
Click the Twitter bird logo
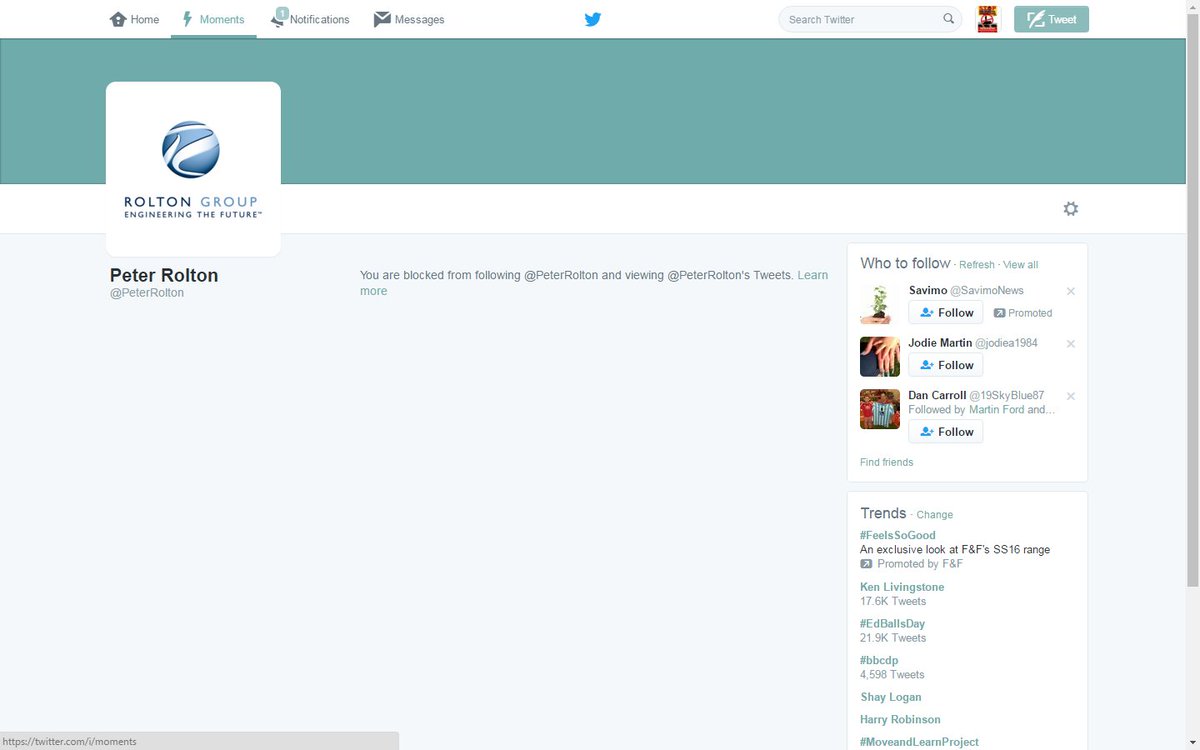click(x=593, y=19)
